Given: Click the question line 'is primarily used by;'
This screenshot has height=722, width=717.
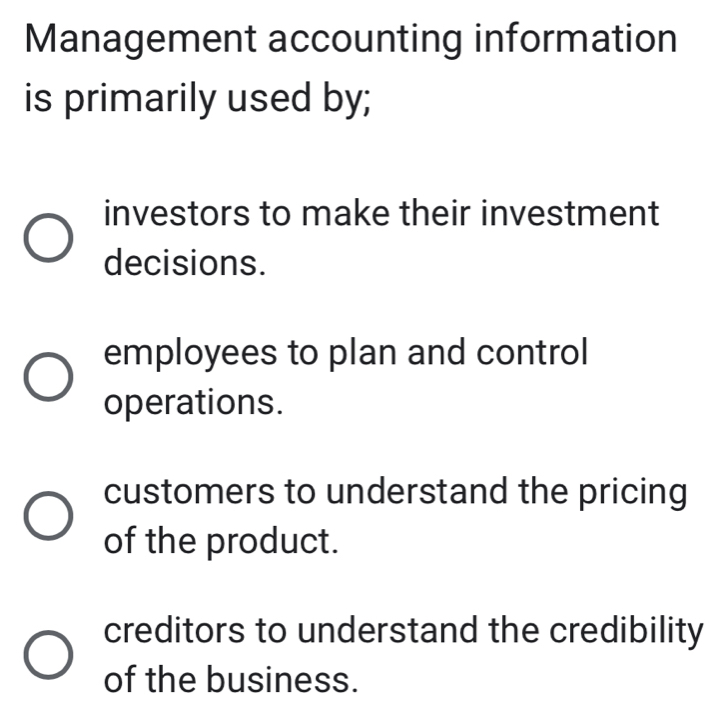Looking at the screenshot, I should click(193, 102).
